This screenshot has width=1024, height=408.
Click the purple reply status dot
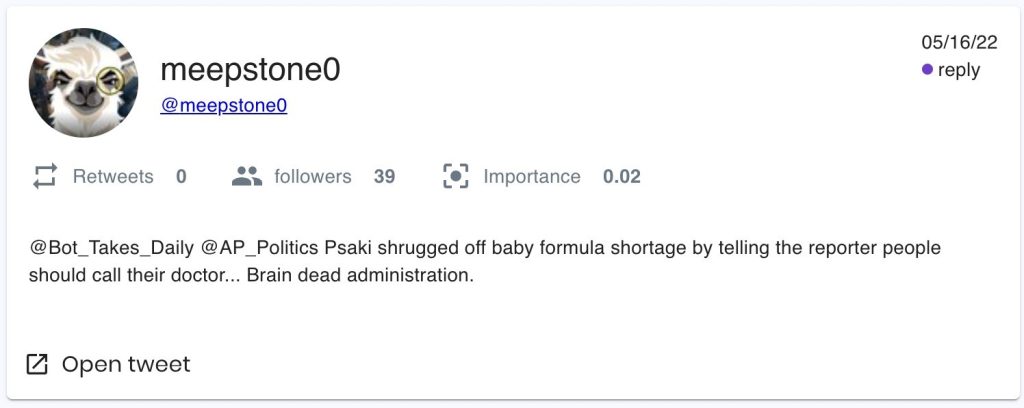tap(927, 70)
